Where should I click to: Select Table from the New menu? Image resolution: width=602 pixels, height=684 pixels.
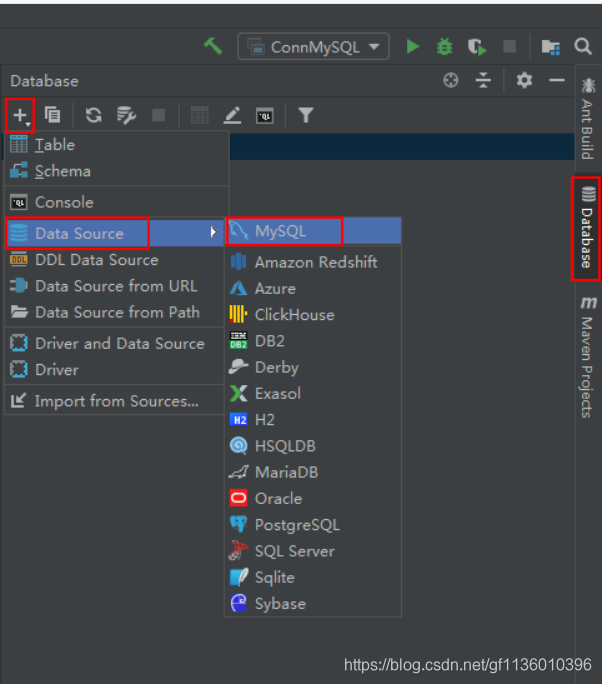116,145
